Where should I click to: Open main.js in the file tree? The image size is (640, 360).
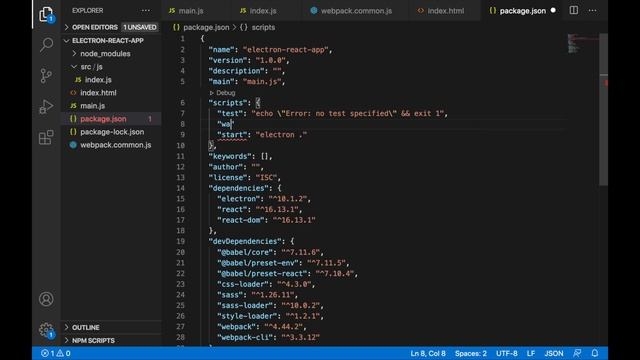pyautogui.click(x=111, y=106)
